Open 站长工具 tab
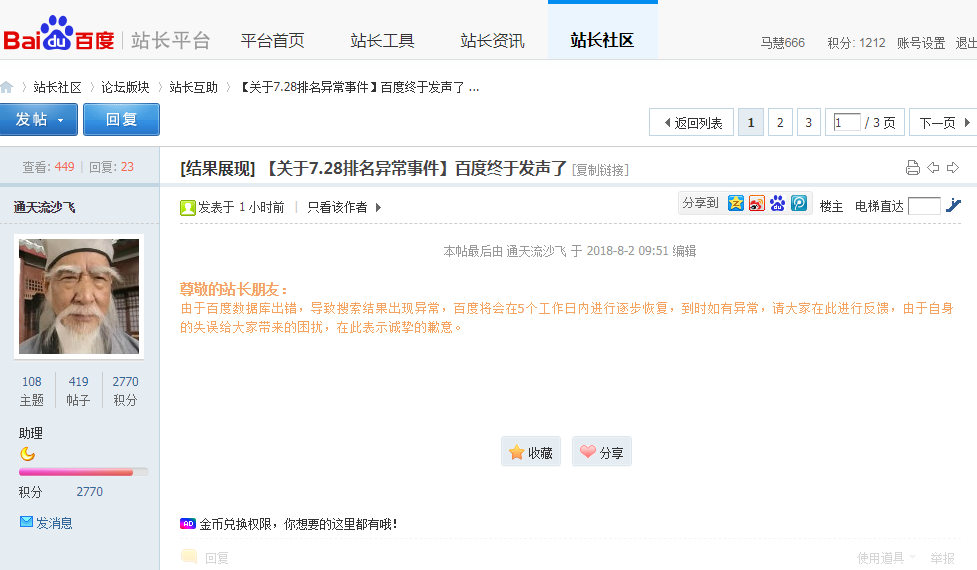 point(382,41)
